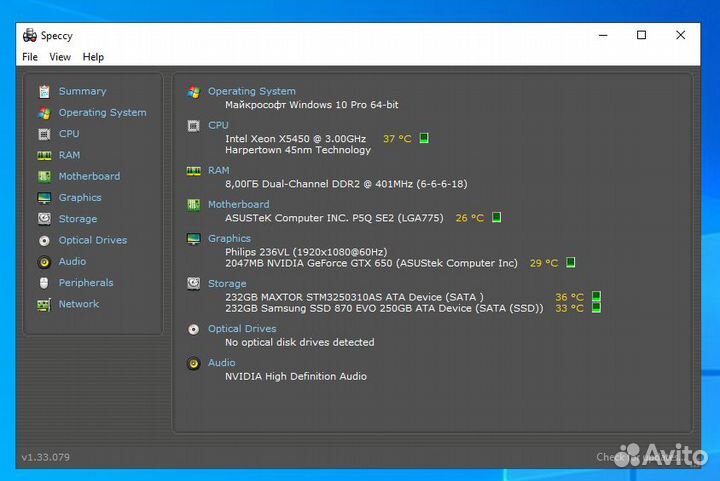Viewport: 720px width, 481px height.
Task: Click Samsung SSD 870 EVO drive entry
Action: (x=384, y=308)
